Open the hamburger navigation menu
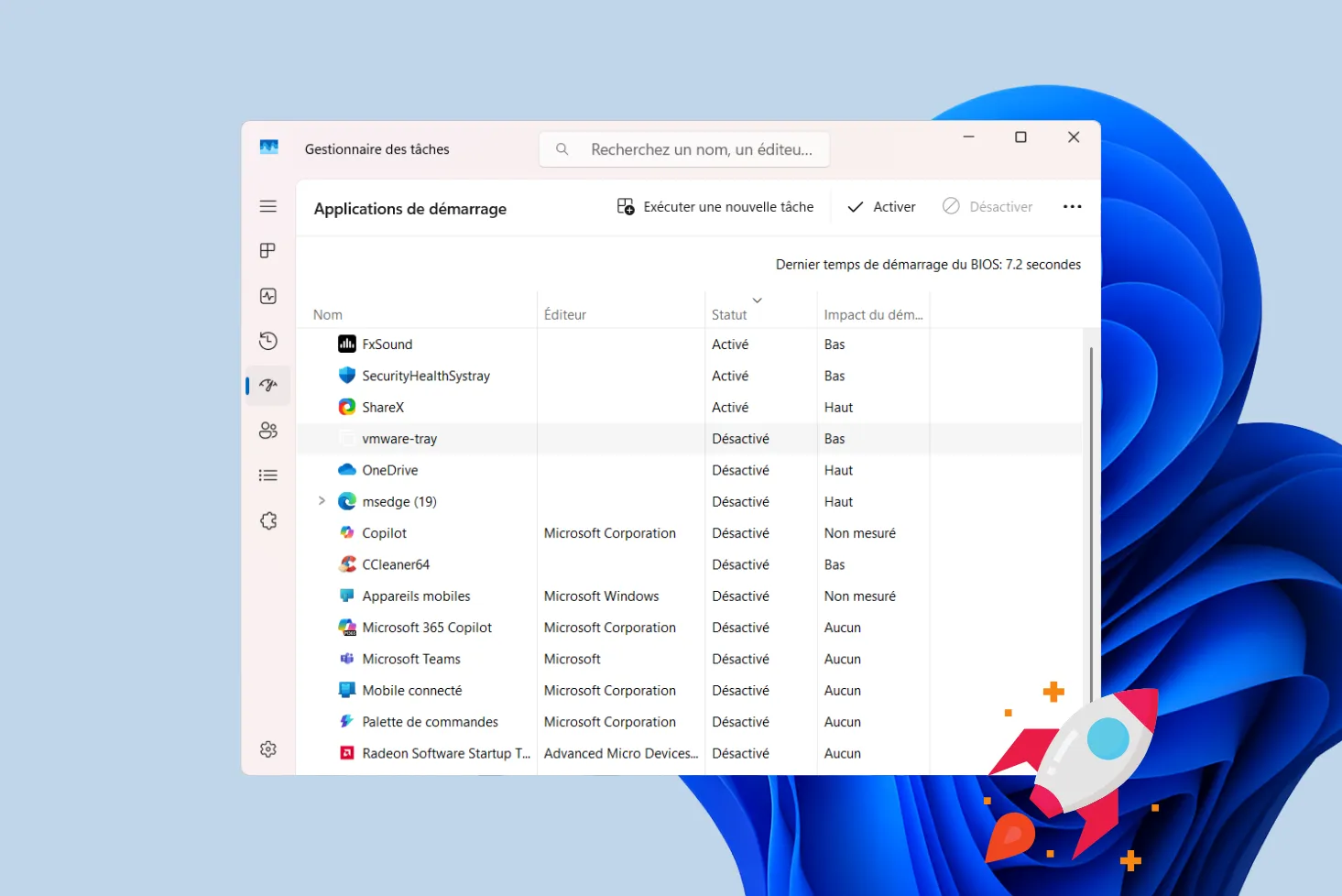The image size is (1342, 896). [267, 207]
